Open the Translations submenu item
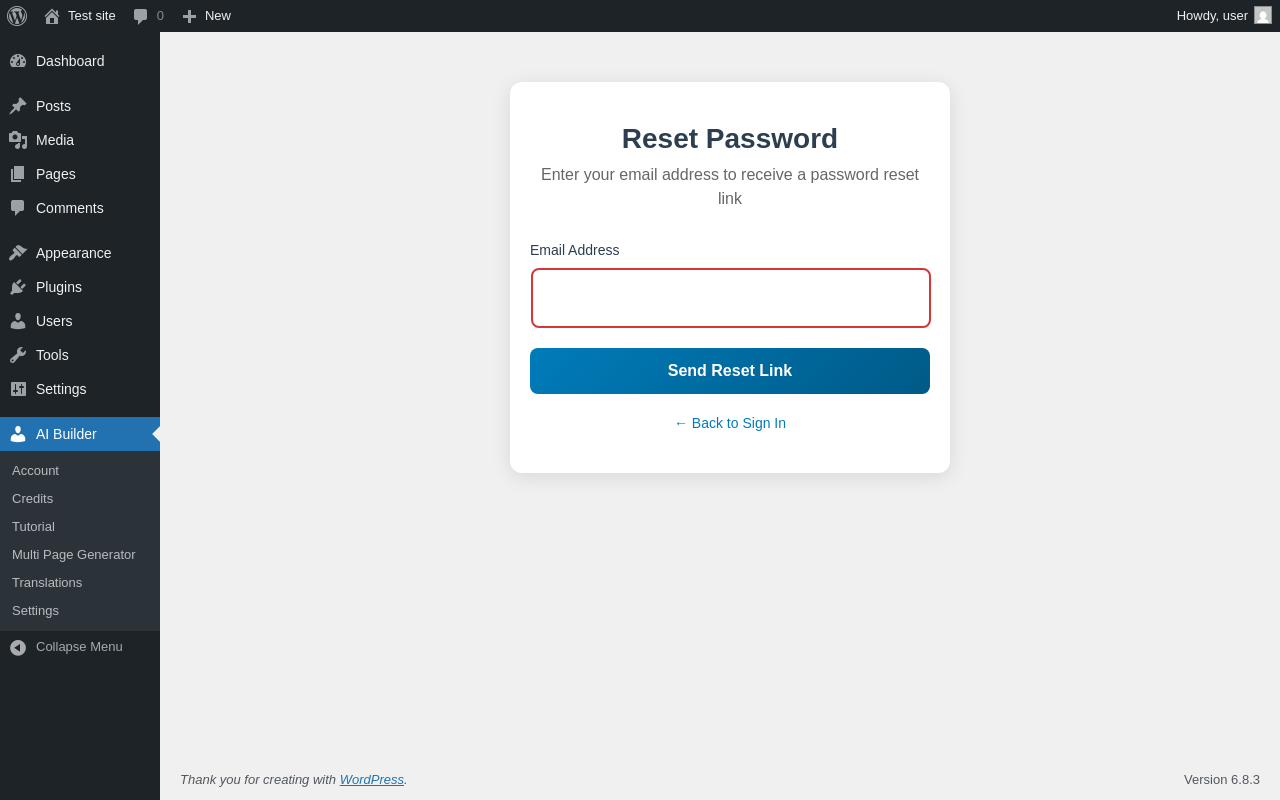Screen dimensions: 1280x800 pyautogui.click(x=47, y=582)
